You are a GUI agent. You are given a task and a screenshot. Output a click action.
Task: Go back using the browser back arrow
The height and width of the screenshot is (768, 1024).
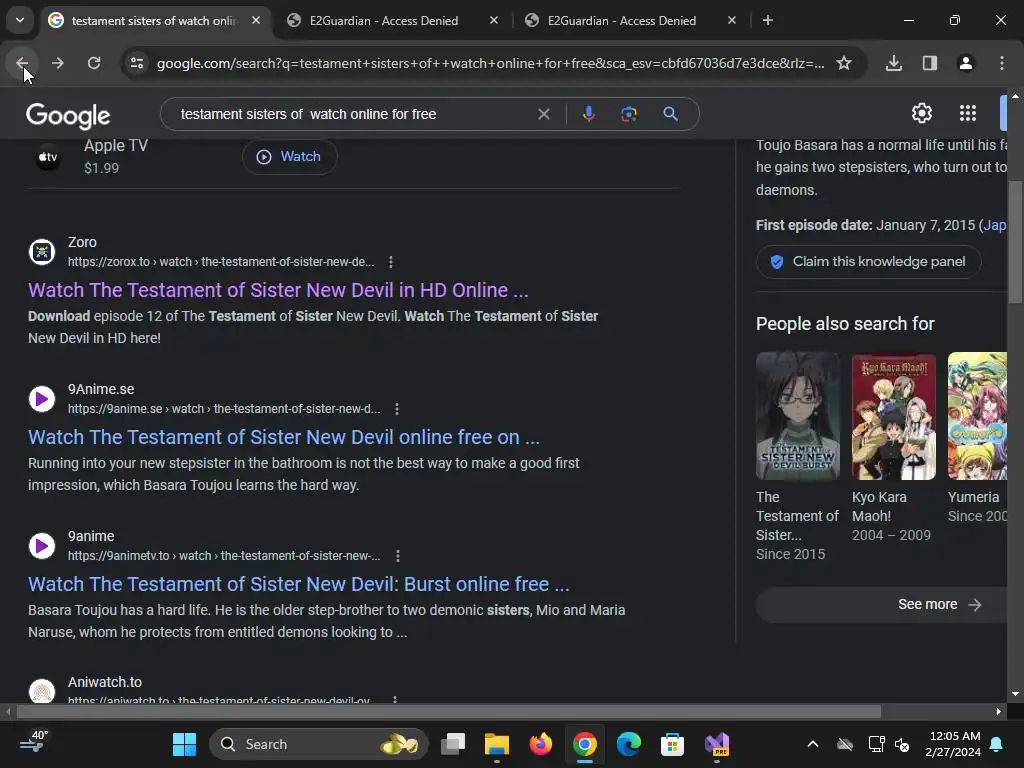pos(22,63)
